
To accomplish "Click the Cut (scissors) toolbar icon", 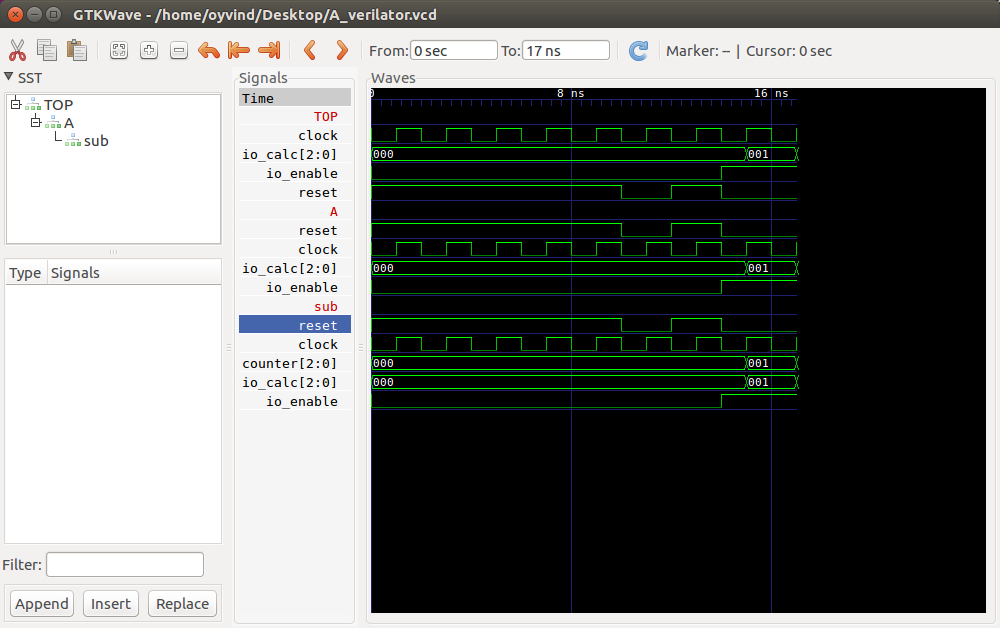I will (17, 50).
